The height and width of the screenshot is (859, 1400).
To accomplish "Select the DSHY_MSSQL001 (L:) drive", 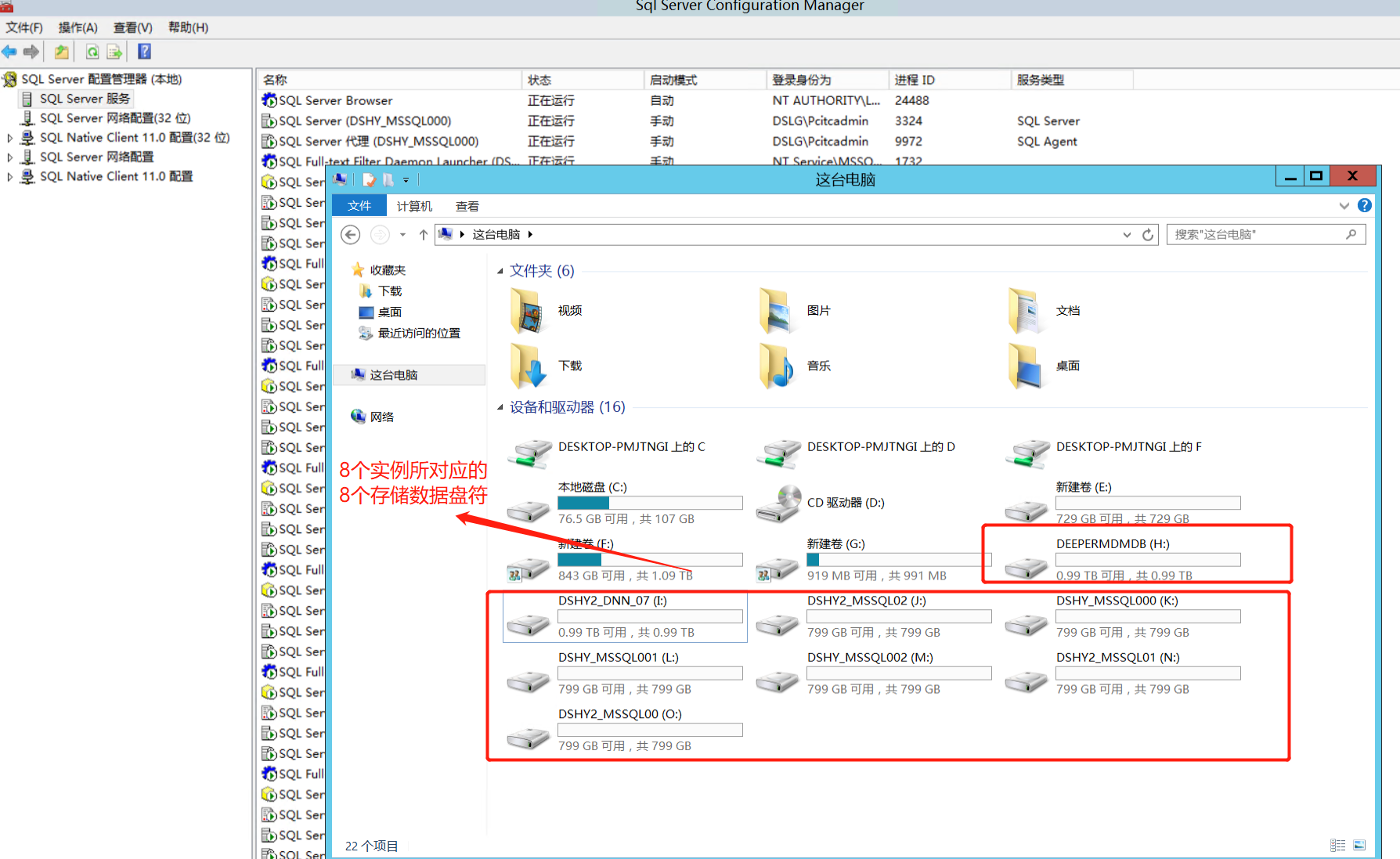I will pyautogui.click(x=625, y=673).
